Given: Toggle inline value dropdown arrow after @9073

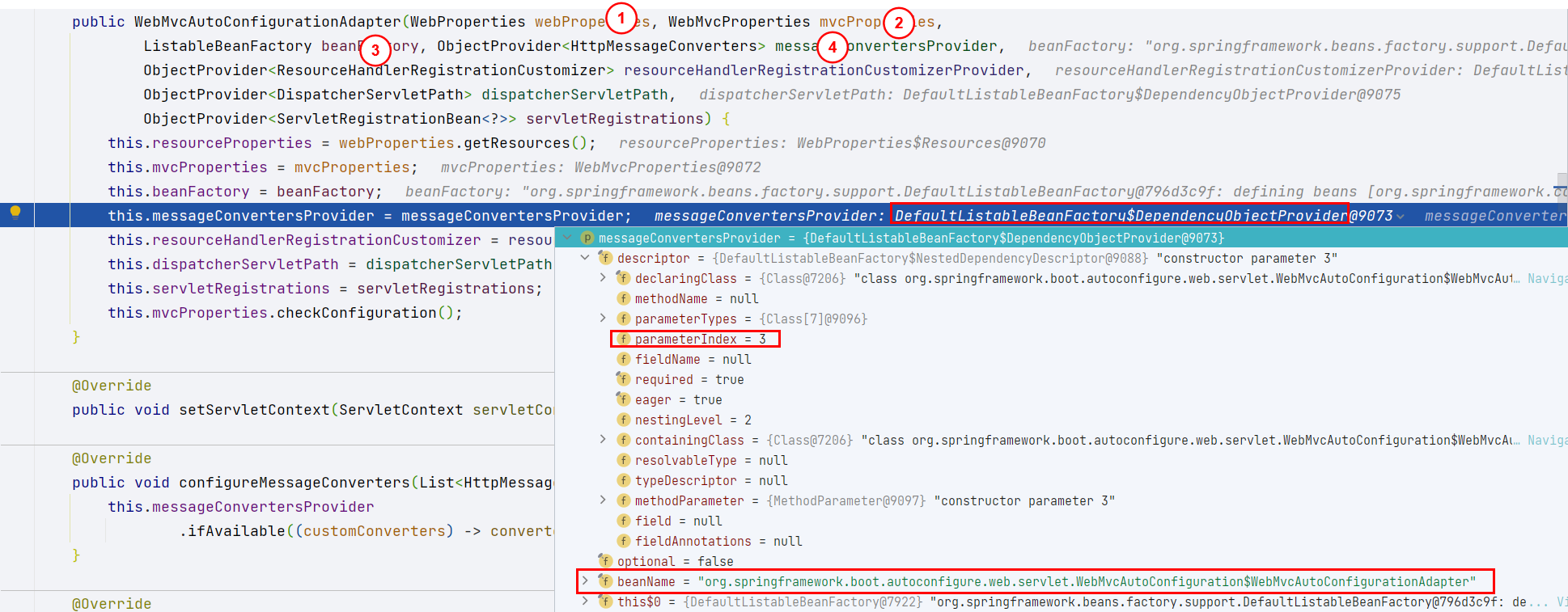Looking at the screenshot, I should click(1400, 217).
